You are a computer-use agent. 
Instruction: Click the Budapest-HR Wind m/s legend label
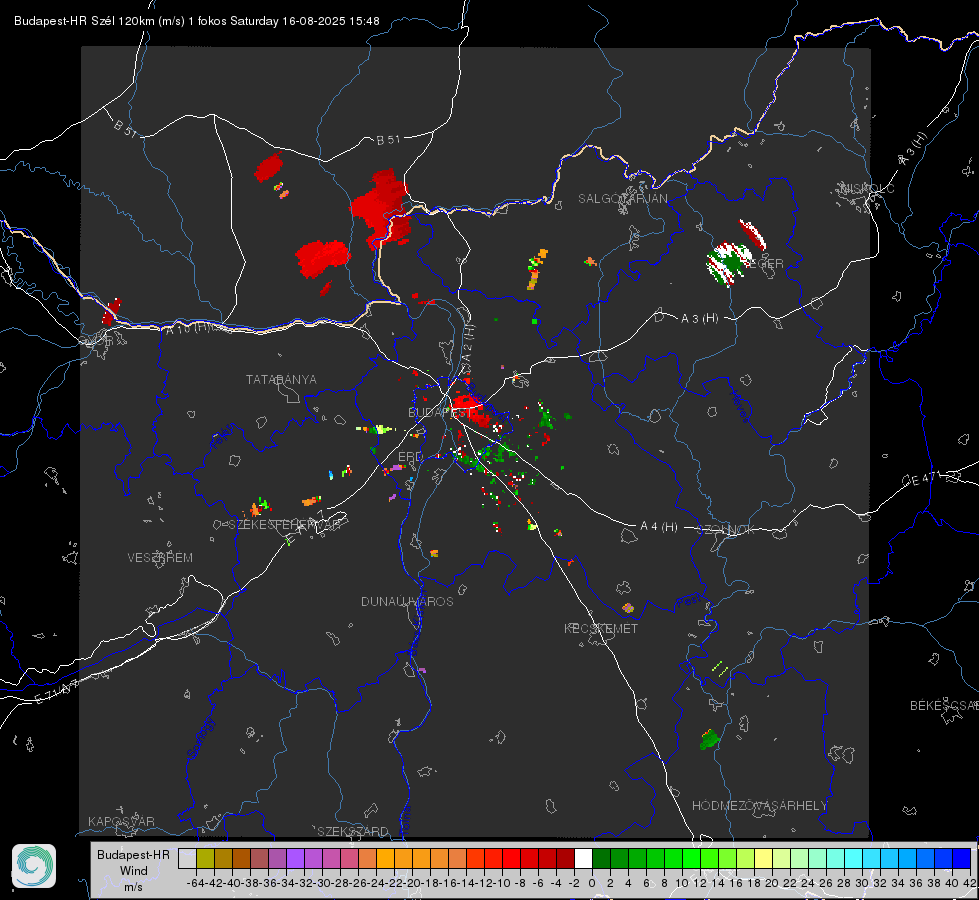click(133, 870)
